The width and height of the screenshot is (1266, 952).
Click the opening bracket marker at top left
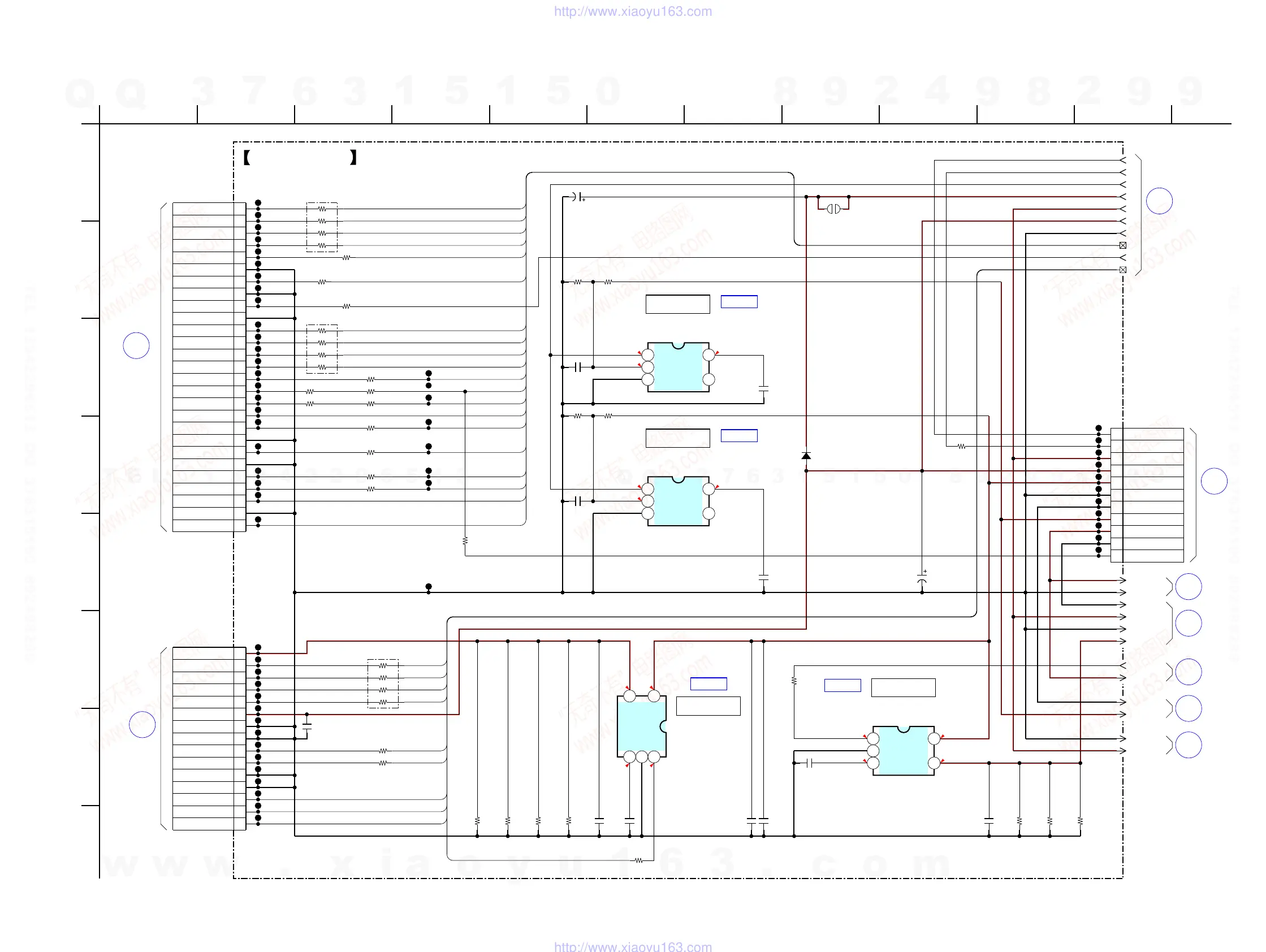(247, 157)
